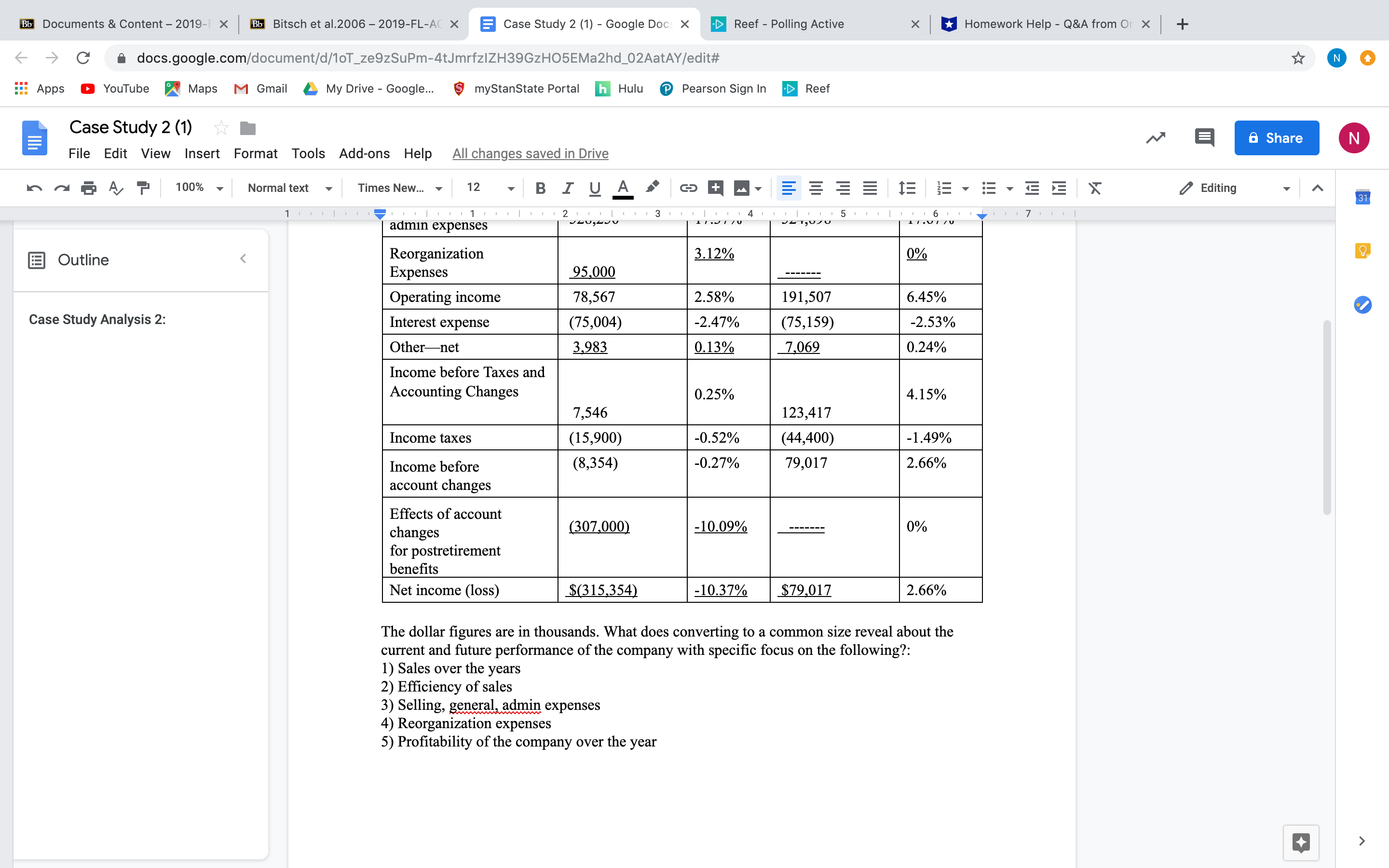Open the text color picker
This screenshot has height=868, width=1389.
coord(623,188)
